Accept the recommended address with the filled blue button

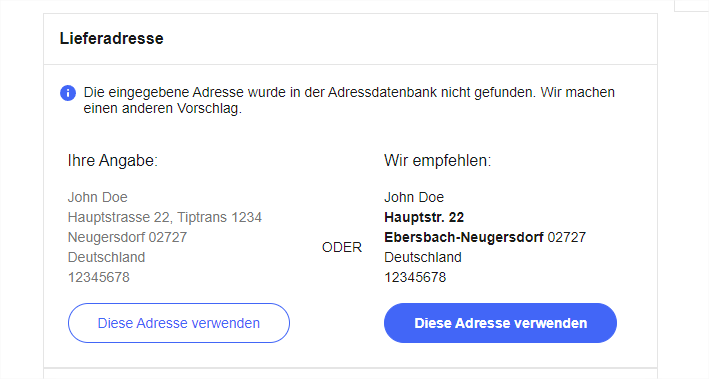pos(500,323)
